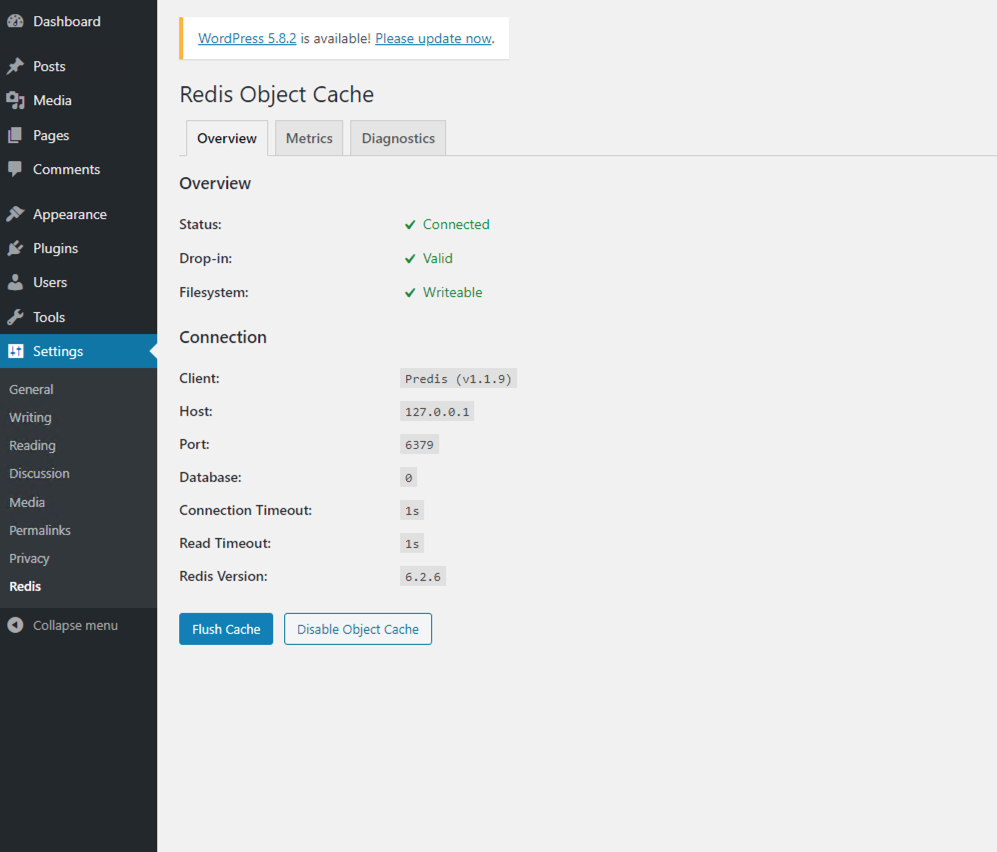Click the green checkmark beside Connected

(410, 224)
